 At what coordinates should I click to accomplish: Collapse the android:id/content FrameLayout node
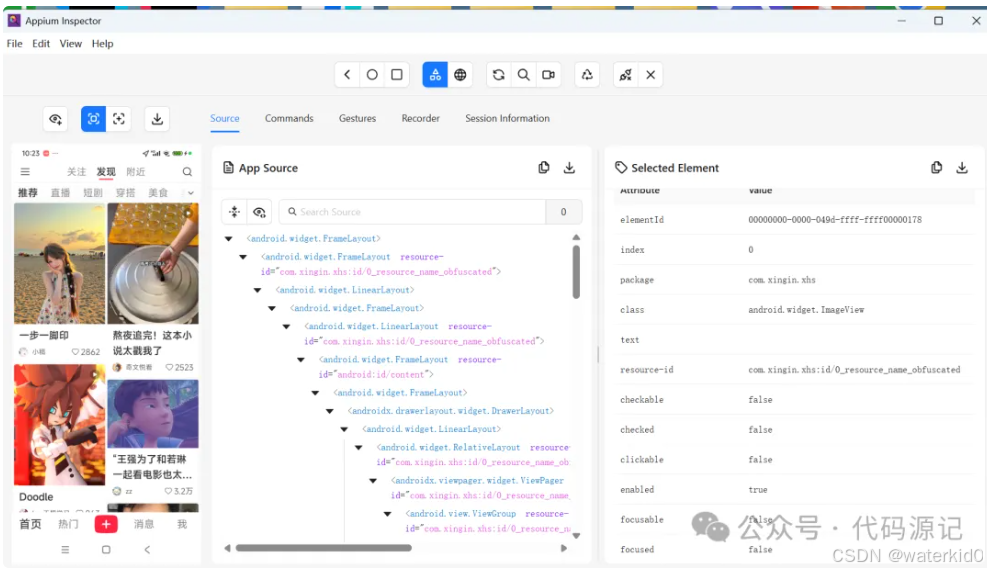[x=301, y=360]
